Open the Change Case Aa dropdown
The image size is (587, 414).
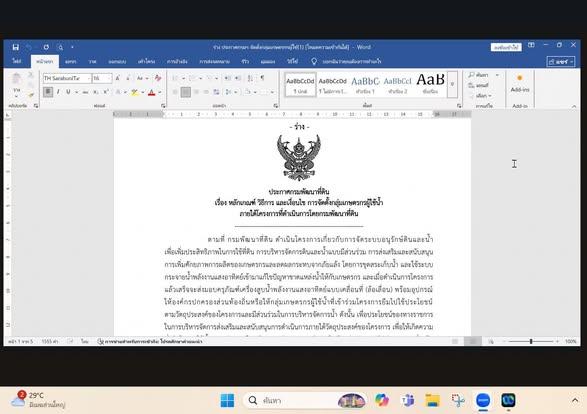pyautogui.click(x=142, y=78)
